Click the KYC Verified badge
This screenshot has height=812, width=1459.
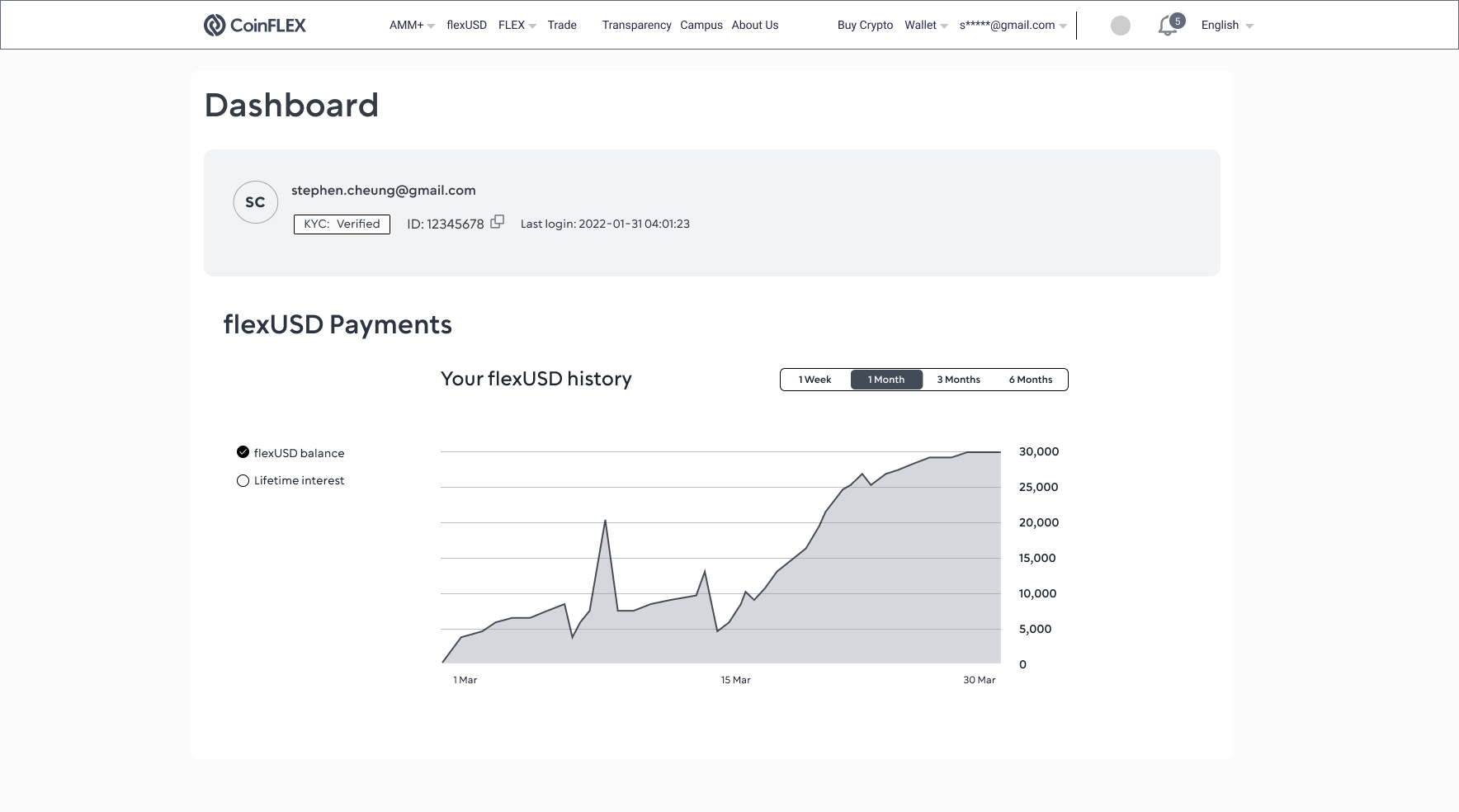(342, 224)
